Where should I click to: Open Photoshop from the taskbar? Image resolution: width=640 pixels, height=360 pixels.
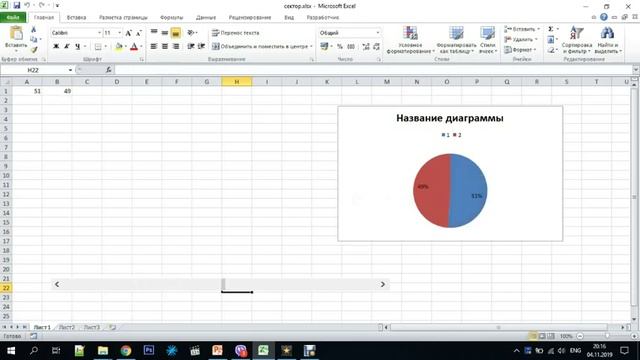click(149, 351)
